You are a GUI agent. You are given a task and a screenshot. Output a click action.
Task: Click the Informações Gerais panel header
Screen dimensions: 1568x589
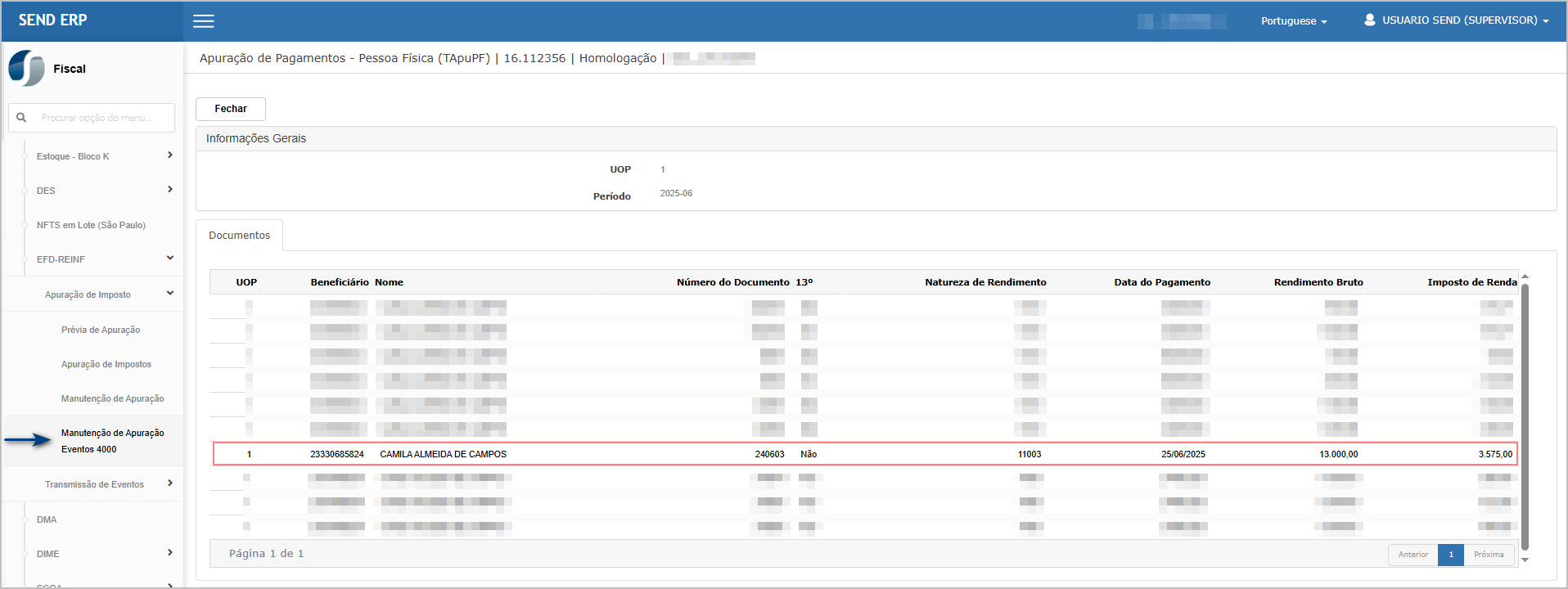[876, 139]
